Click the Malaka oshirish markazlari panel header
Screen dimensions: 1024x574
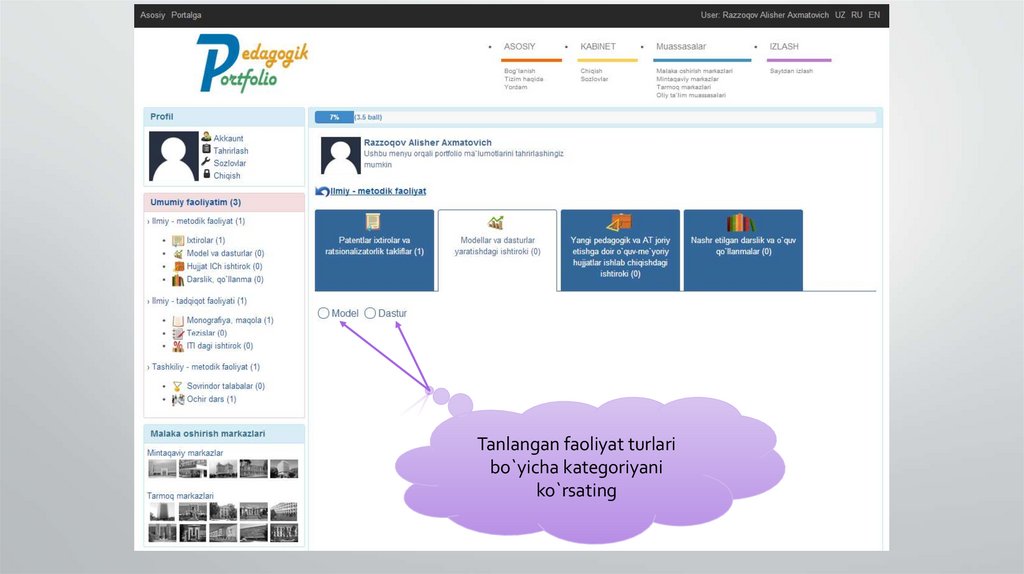click(x=224, y=434)
